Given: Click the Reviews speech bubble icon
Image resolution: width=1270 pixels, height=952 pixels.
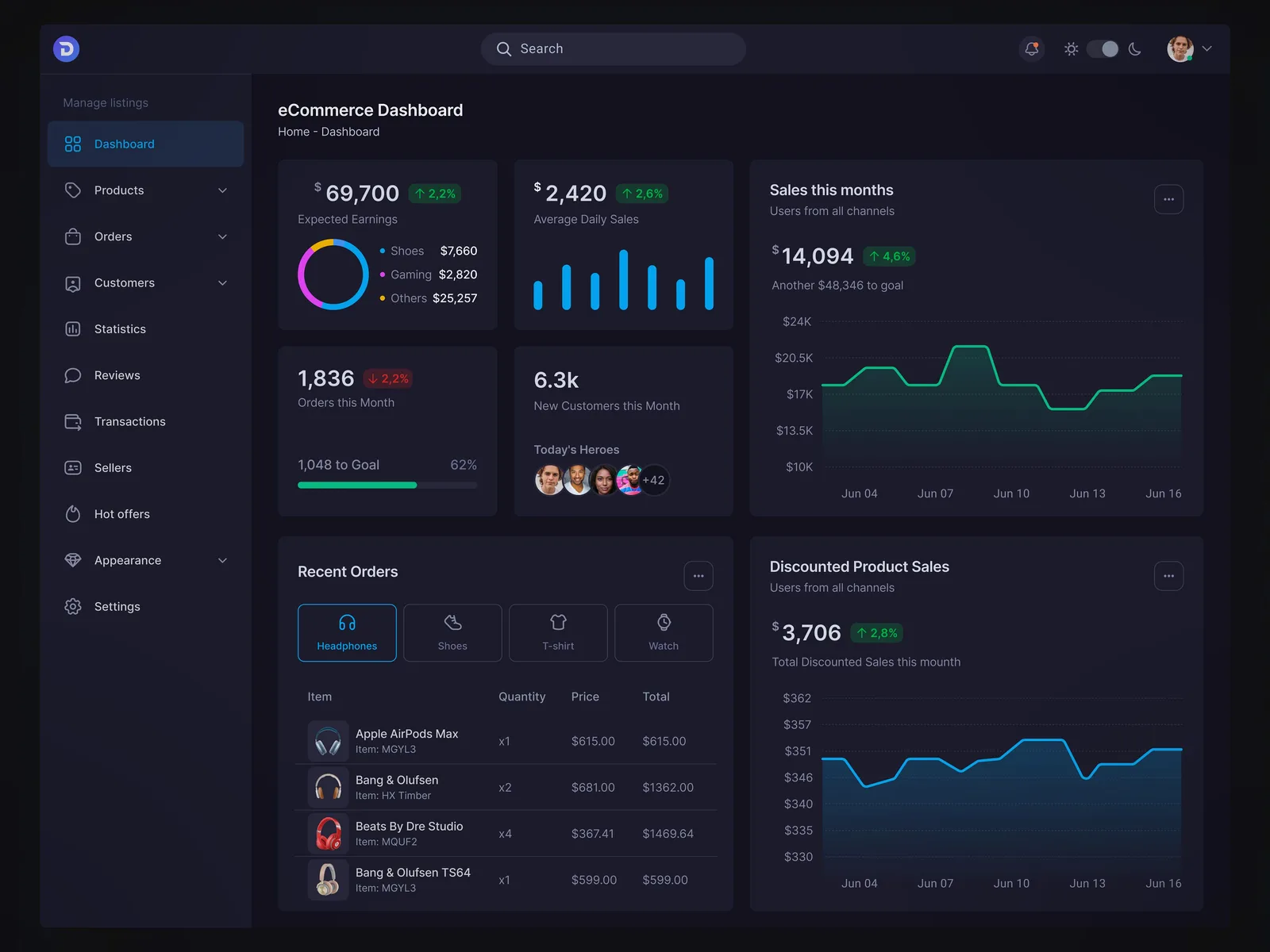Looking at the screenshot, I should click(73, 375).
